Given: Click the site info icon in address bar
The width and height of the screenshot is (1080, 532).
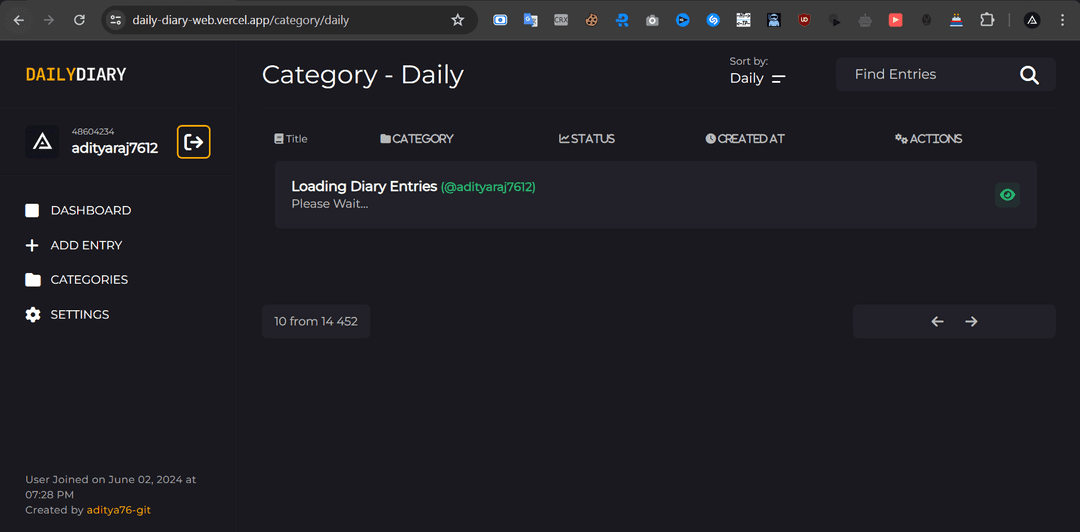Looking at the screenshot, I should tap(116, 20).
